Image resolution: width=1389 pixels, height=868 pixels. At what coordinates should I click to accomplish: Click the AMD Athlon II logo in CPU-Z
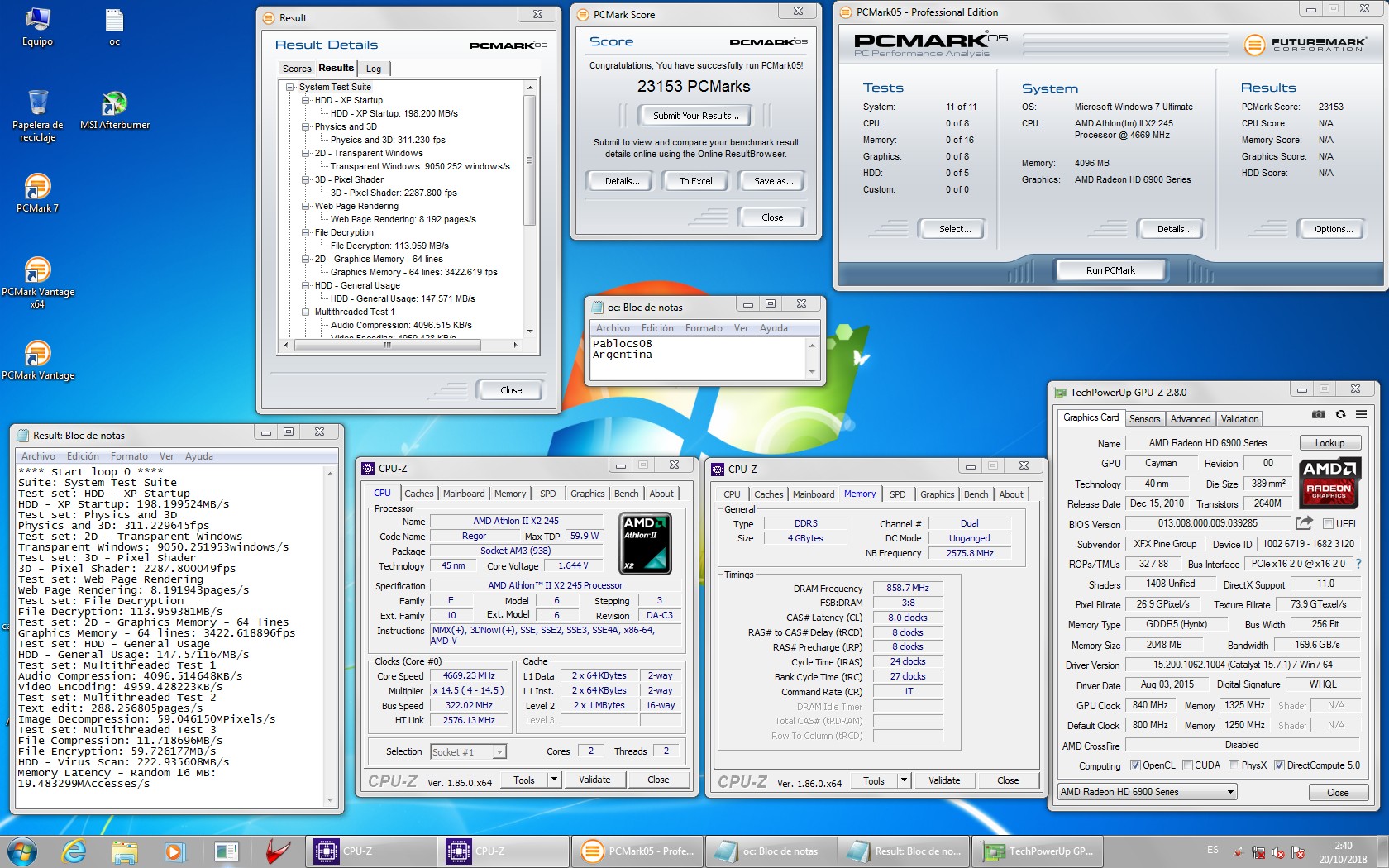tap(646, 543)
